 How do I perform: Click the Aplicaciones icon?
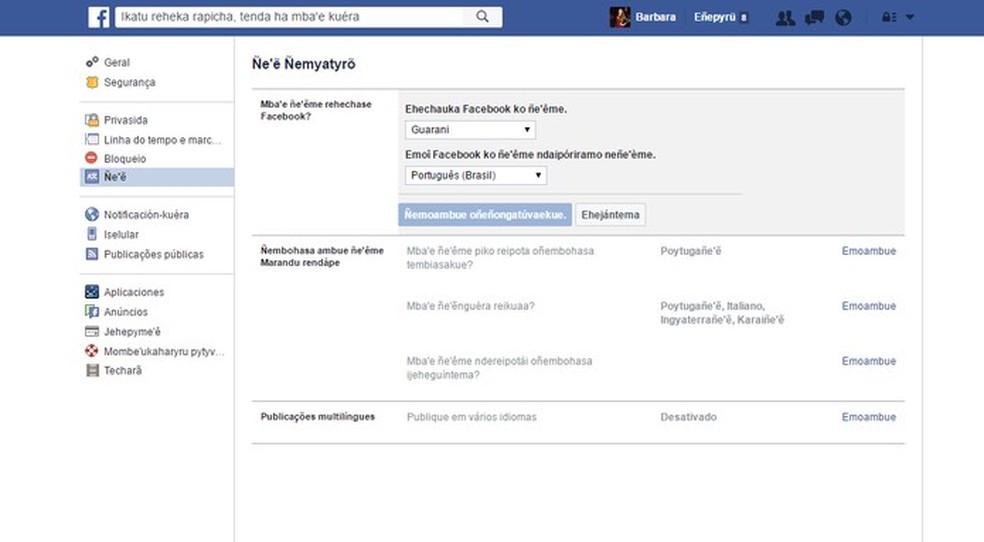coord(92,292)
